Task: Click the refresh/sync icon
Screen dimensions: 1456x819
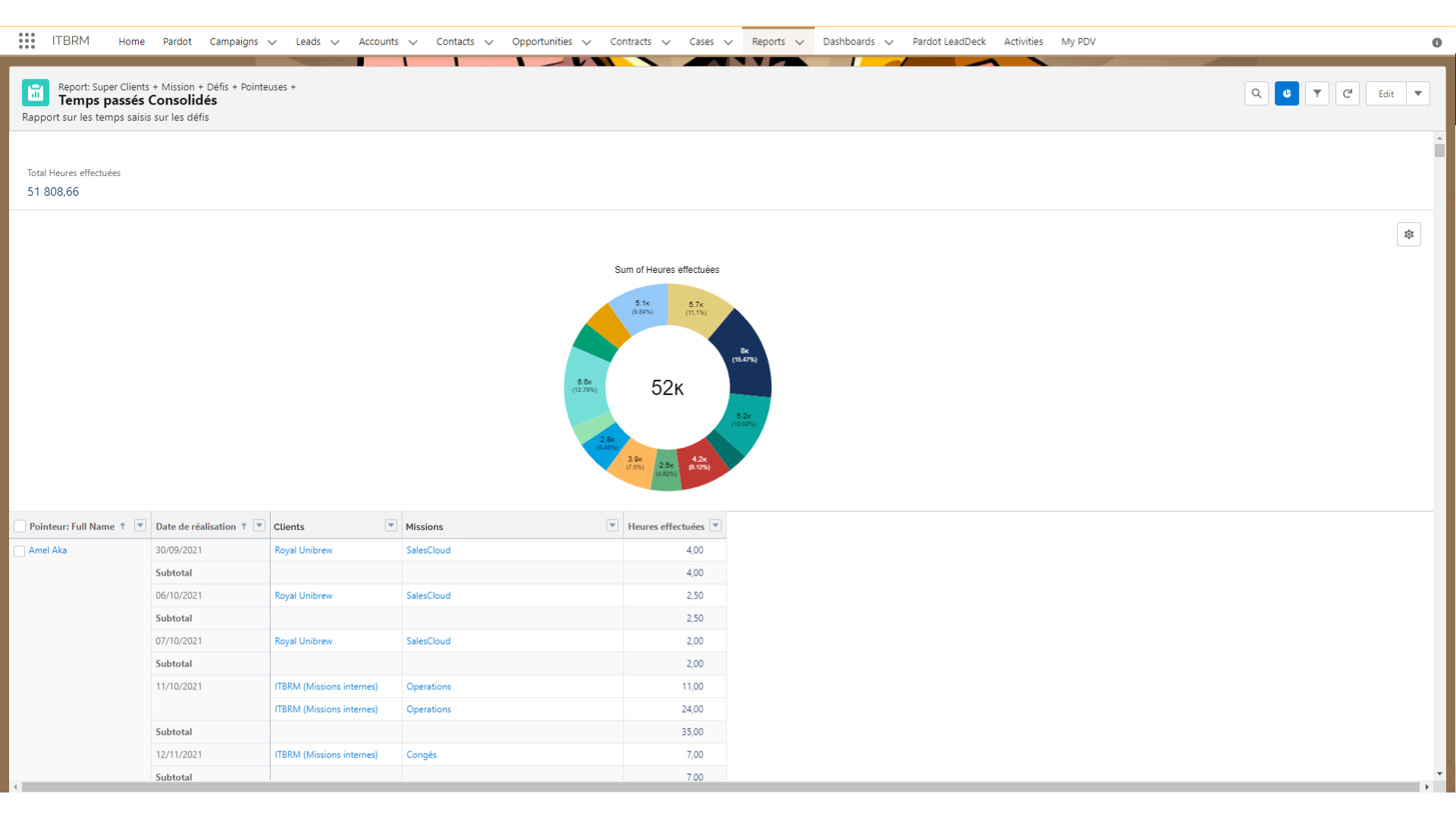Action: pyautogui.click(x=1348, y=93)
